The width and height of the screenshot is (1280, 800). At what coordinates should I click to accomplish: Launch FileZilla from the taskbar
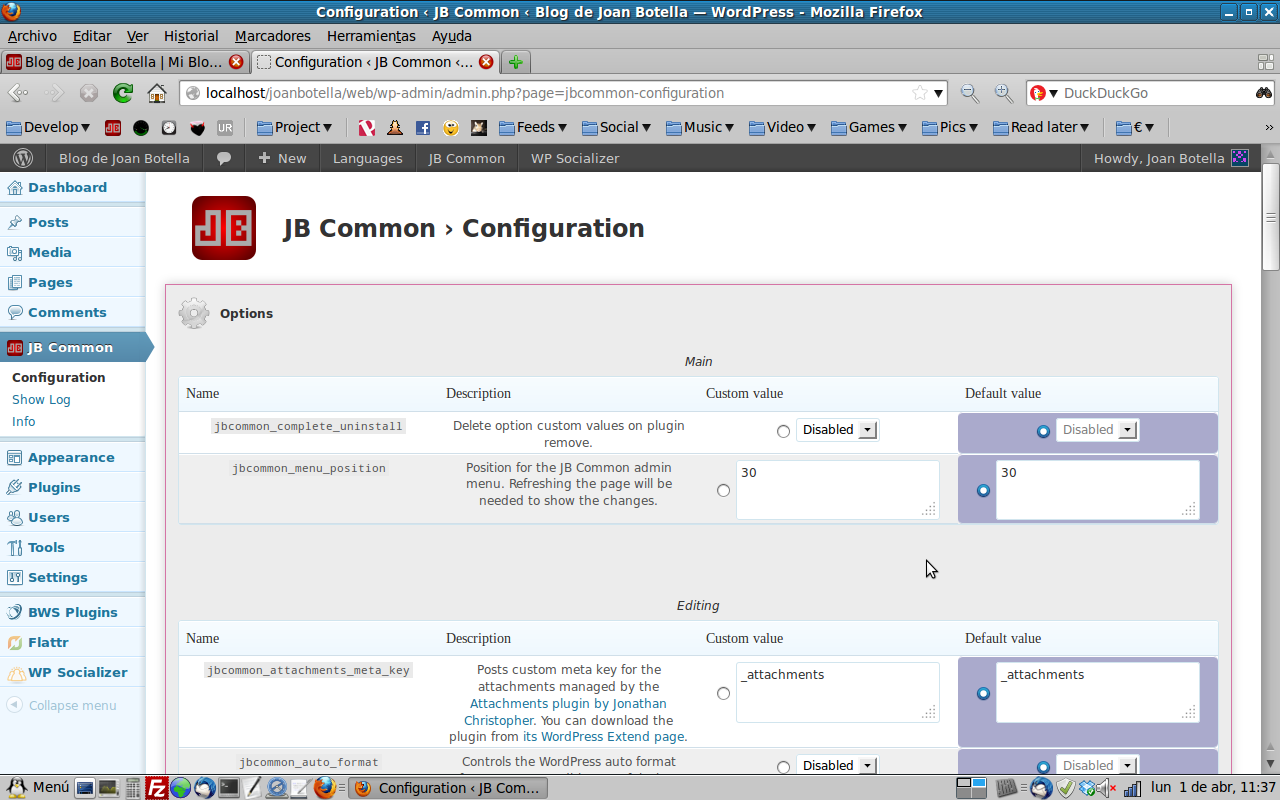tap(156, 787)
